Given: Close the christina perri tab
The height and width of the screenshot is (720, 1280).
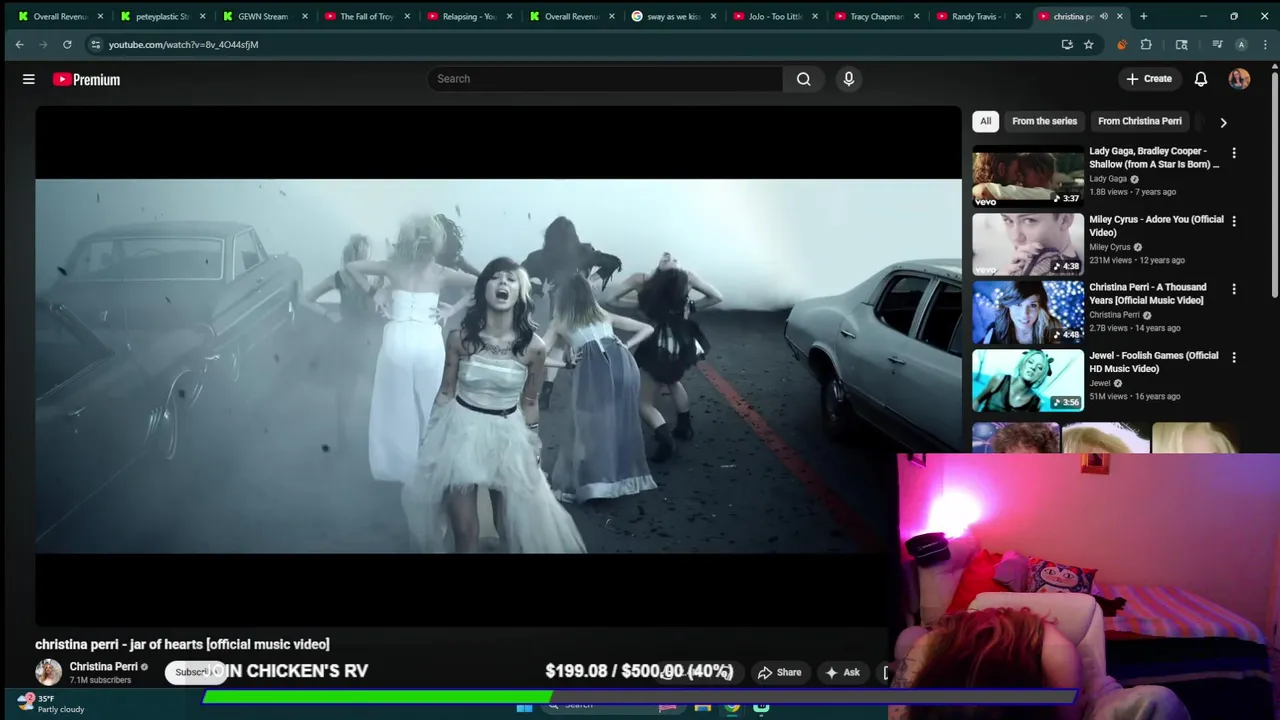Looking at the screenshot, I should coord(1120,16).
